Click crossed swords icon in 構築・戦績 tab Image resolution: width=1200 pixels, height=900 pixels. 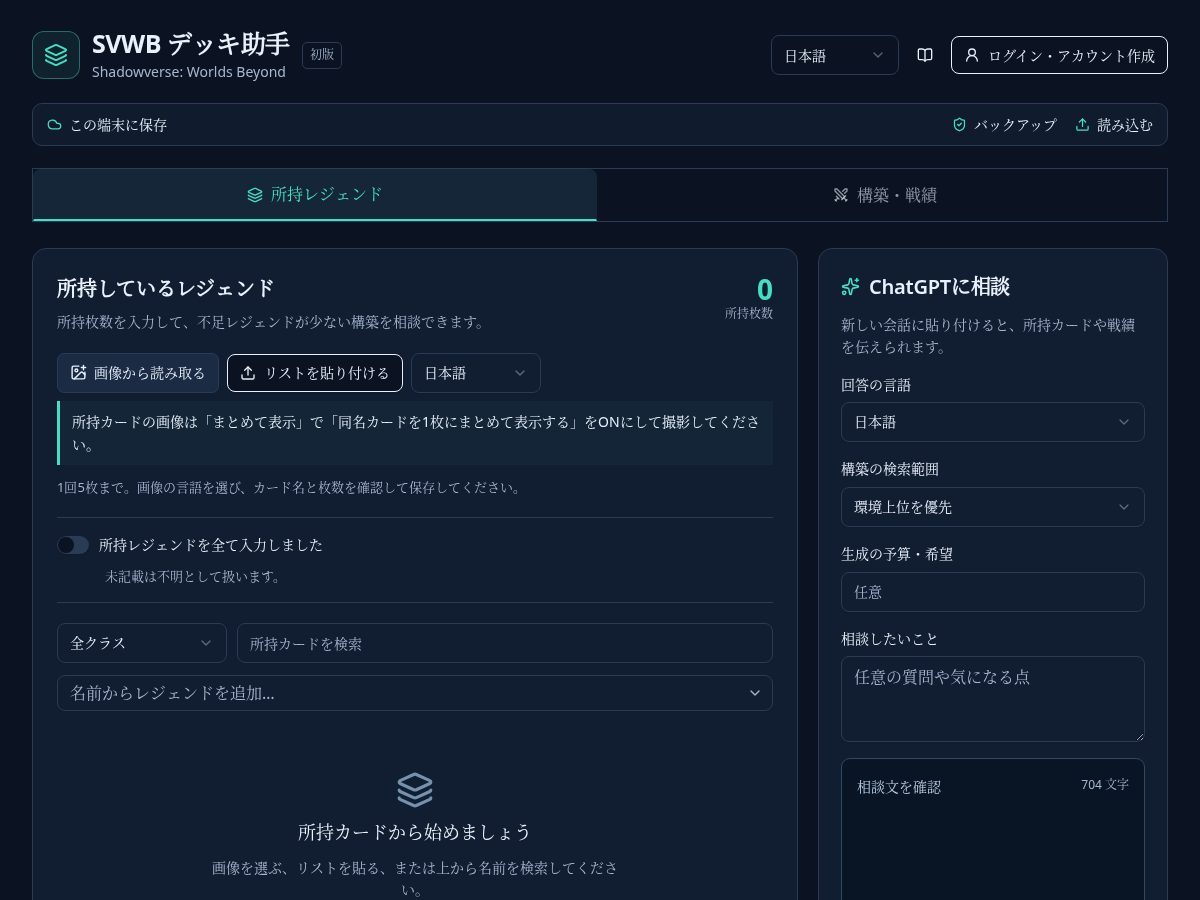[x=841, y=195]
